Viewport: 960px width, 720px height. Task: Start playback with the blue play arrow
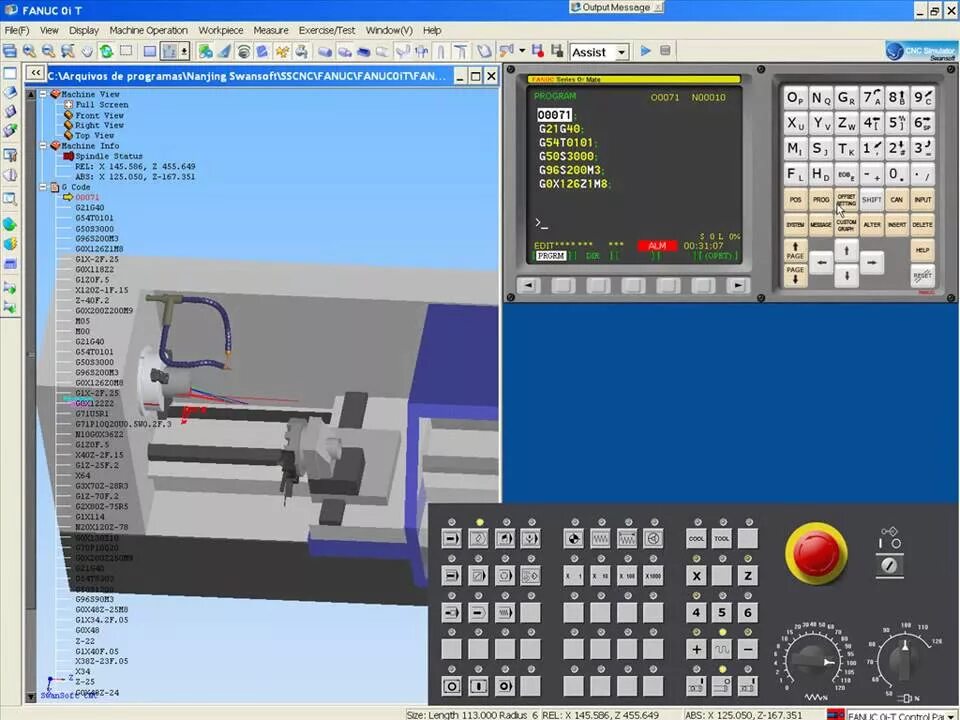click(645, 51)
